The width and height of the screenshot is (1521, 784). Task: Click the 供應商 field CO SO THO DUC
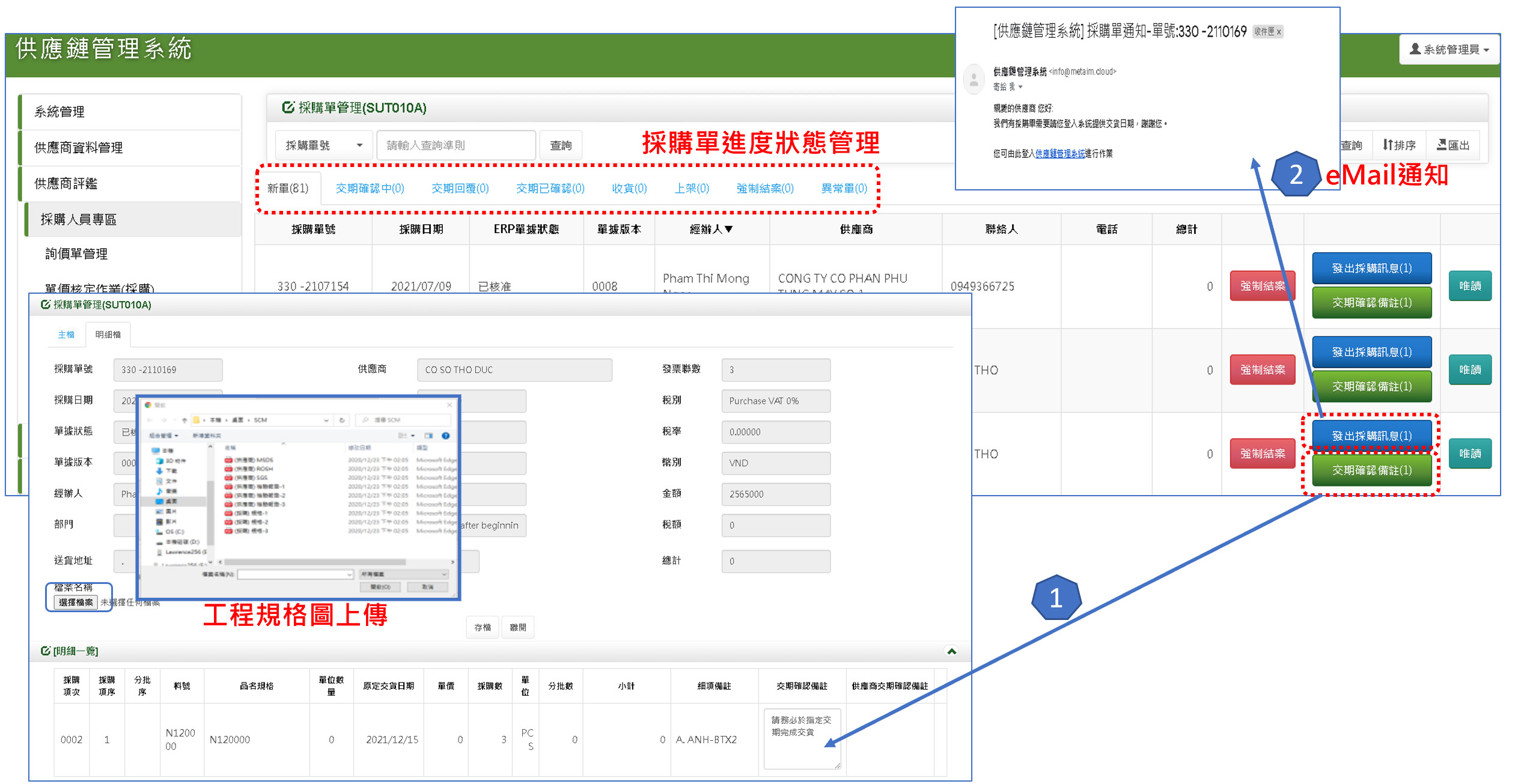click(x=514, y=370)
